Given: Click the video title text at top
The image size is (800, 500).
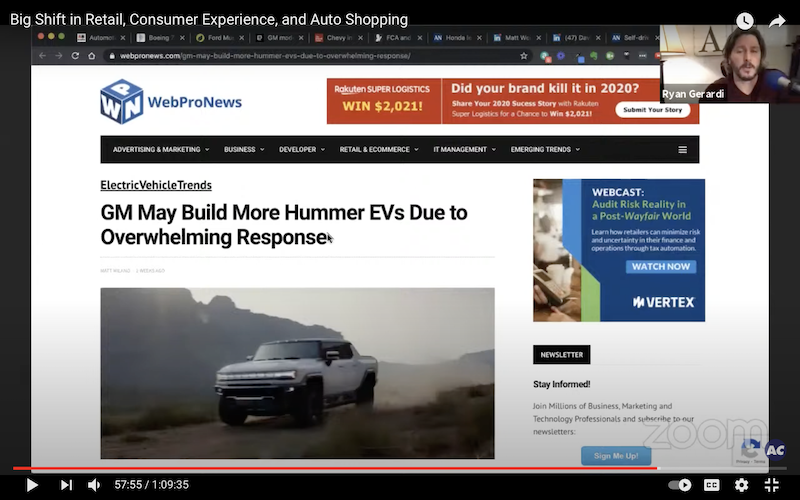Looking at the screenshot, I should (x=209, y=19).
